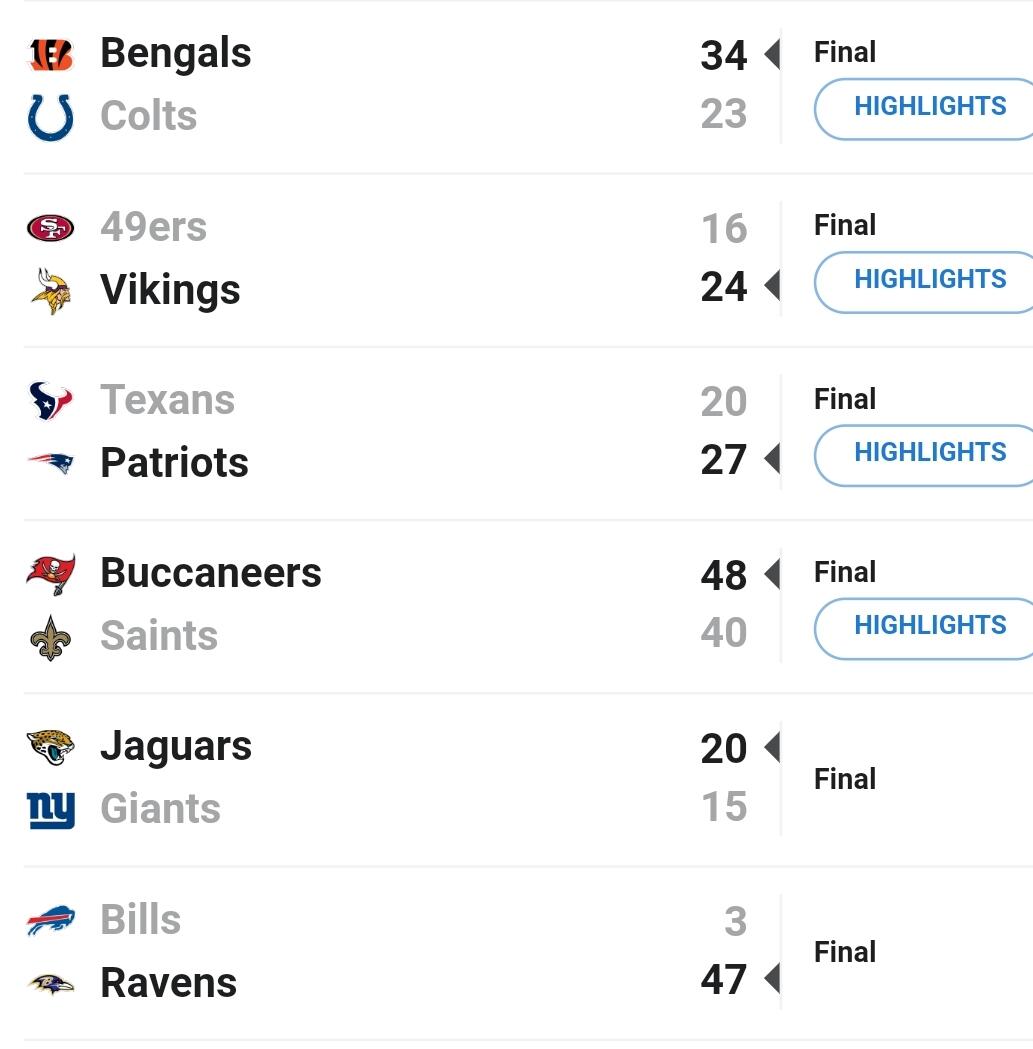1033x1049 pixels.
Task: Select the Ravens team logo
Action: [50, 984]
